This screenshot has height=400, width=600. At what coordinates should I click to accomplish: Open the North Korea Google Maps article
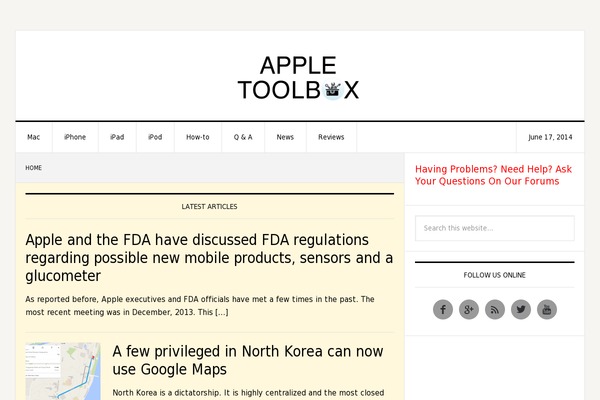tap(248, 360)
